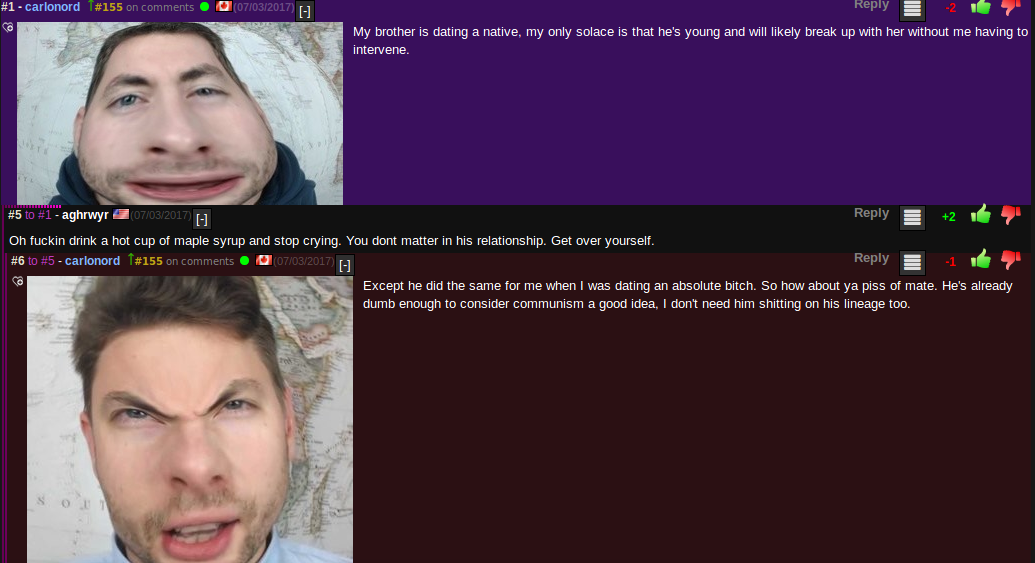This screenshot has height=563, width=1035.
Task: Reply to comment #6 by carlonord
Action: [871, 258]
